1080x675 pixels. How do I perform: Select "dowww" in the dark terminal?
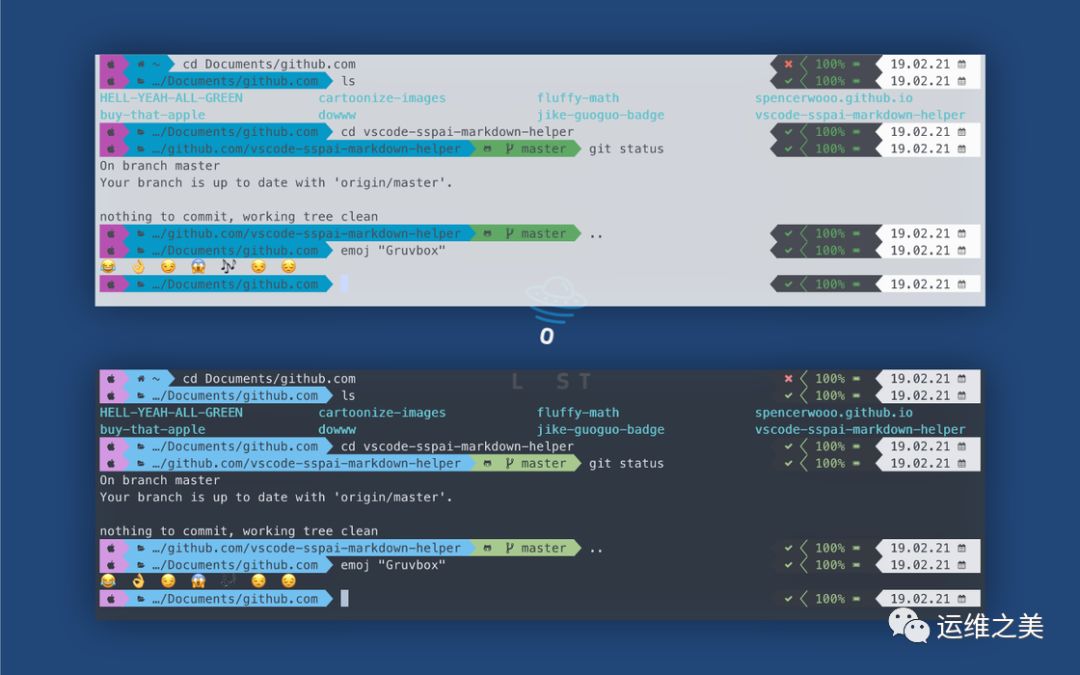click(337, 430)
